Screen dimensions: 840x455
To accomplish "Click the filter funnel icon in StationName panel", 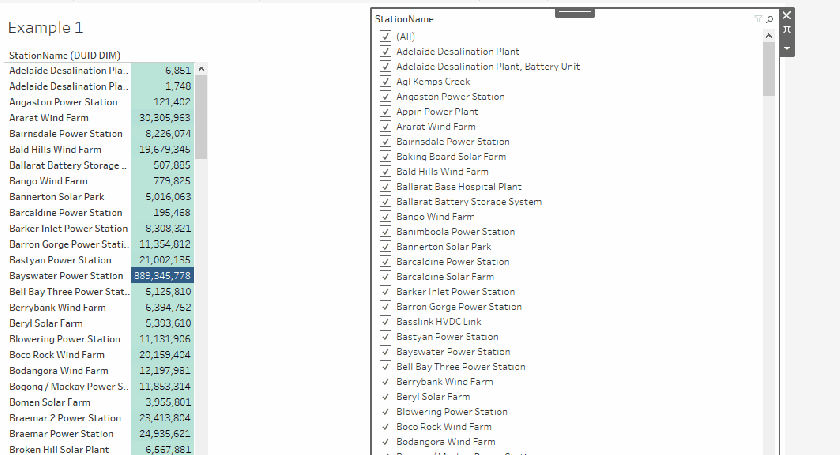I will coord(759,19).
